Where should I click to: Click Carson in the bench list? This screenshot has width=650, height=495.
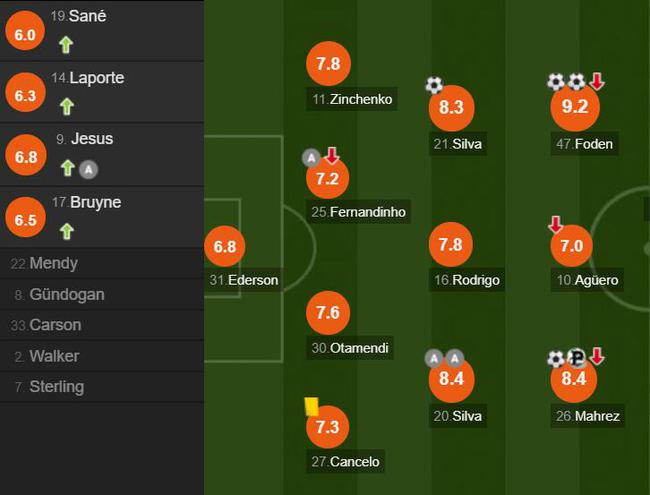[x=55, y=325]
